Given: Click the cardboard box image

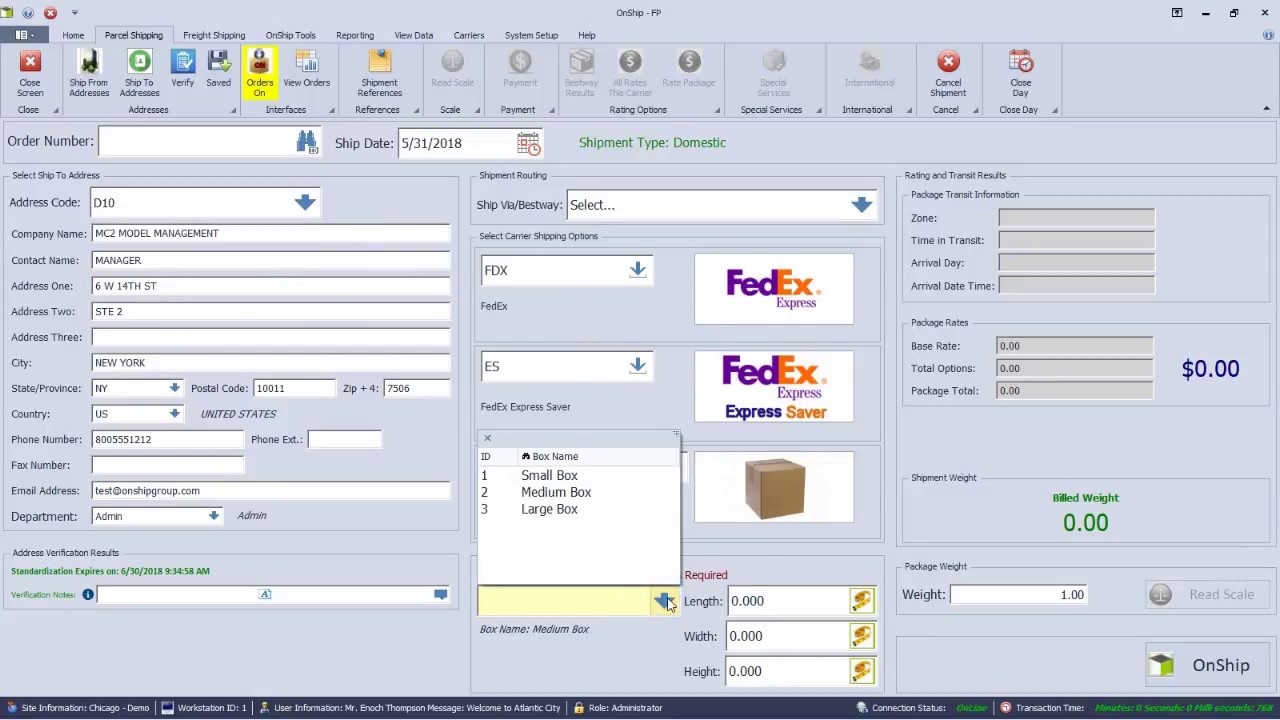Looking at the screenshot, I should 774,487.
